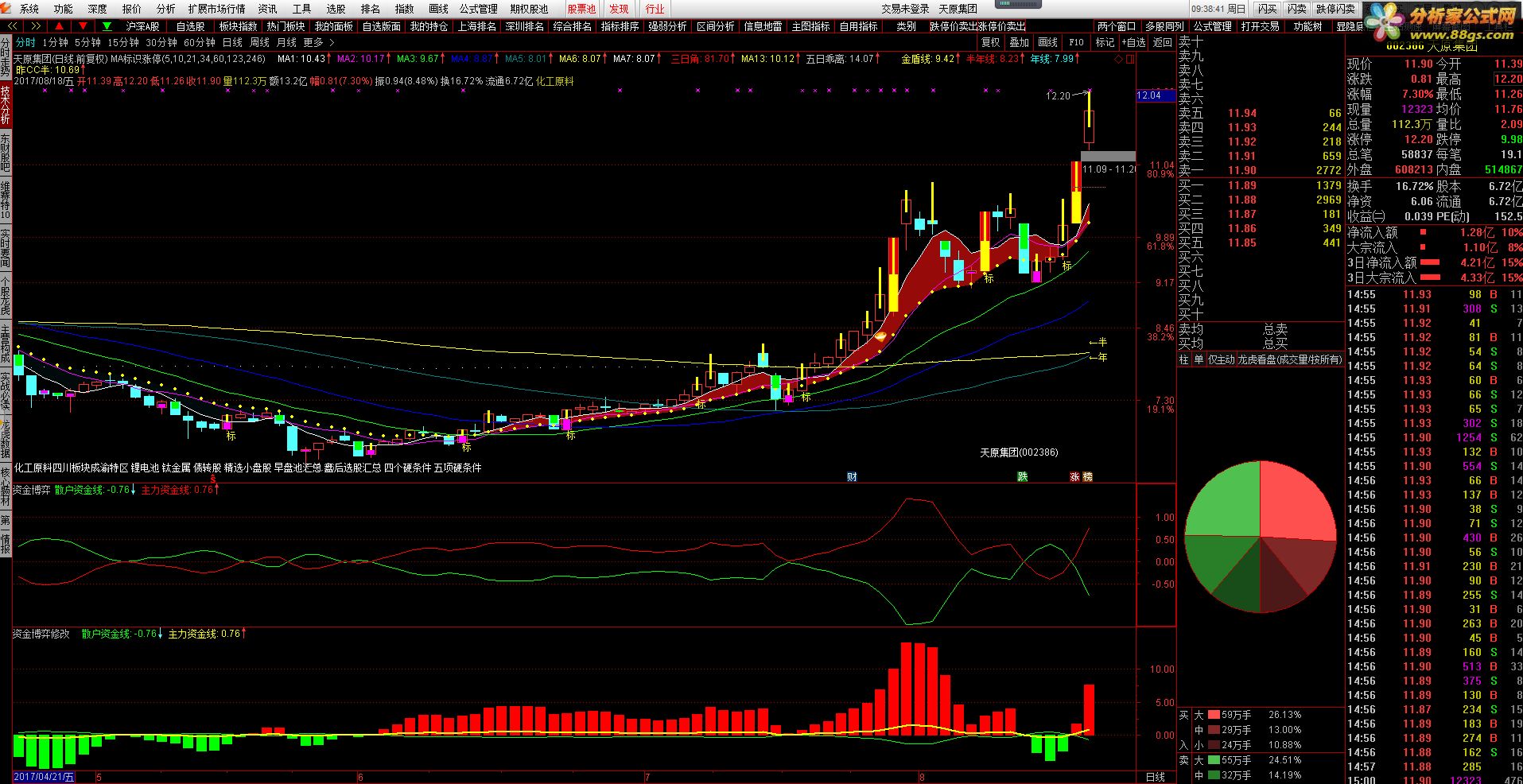Open the 分析 menu

pyautogui.click(x=166, y=9)
